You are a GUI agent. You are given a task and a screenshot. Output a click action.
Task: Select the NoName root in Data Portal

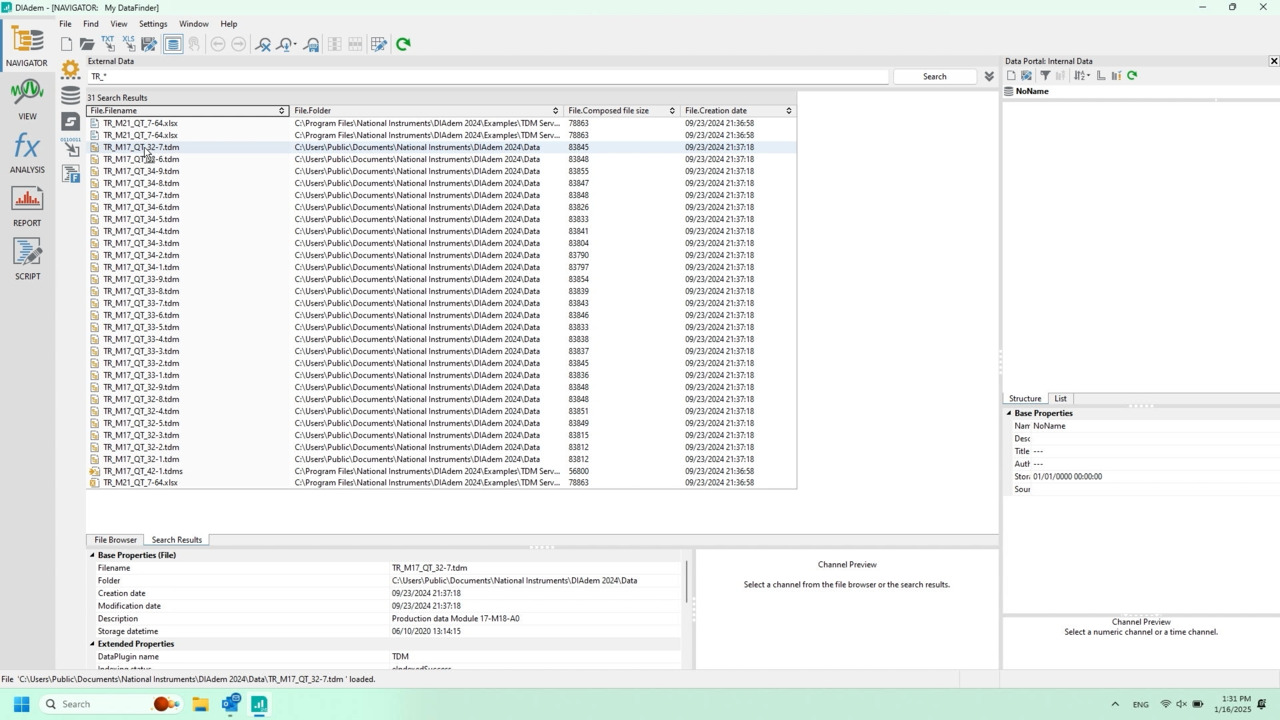point(1032,92)
